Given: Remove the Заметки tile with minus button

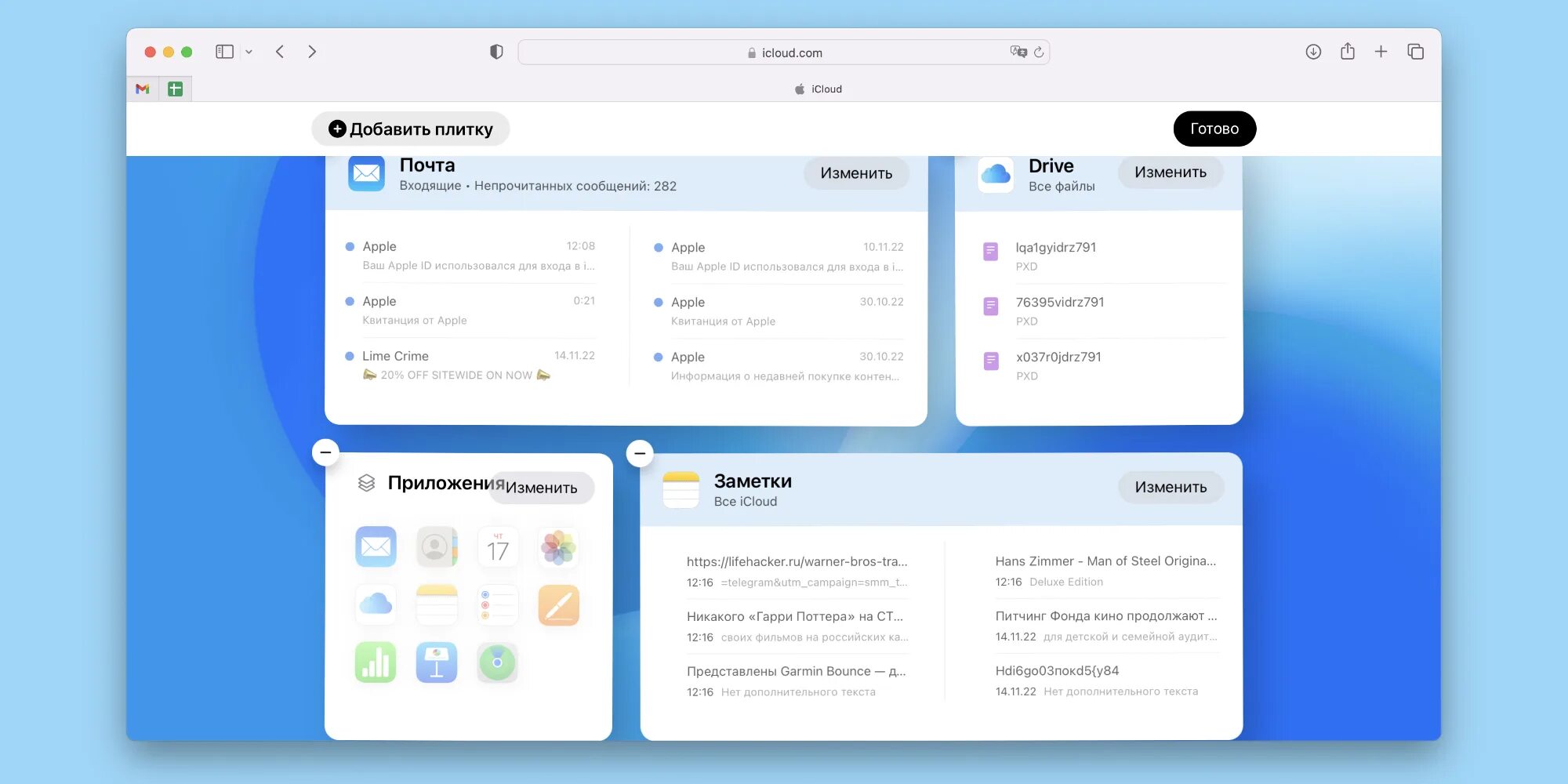Looking at the screenshot, I should [640, 453].
